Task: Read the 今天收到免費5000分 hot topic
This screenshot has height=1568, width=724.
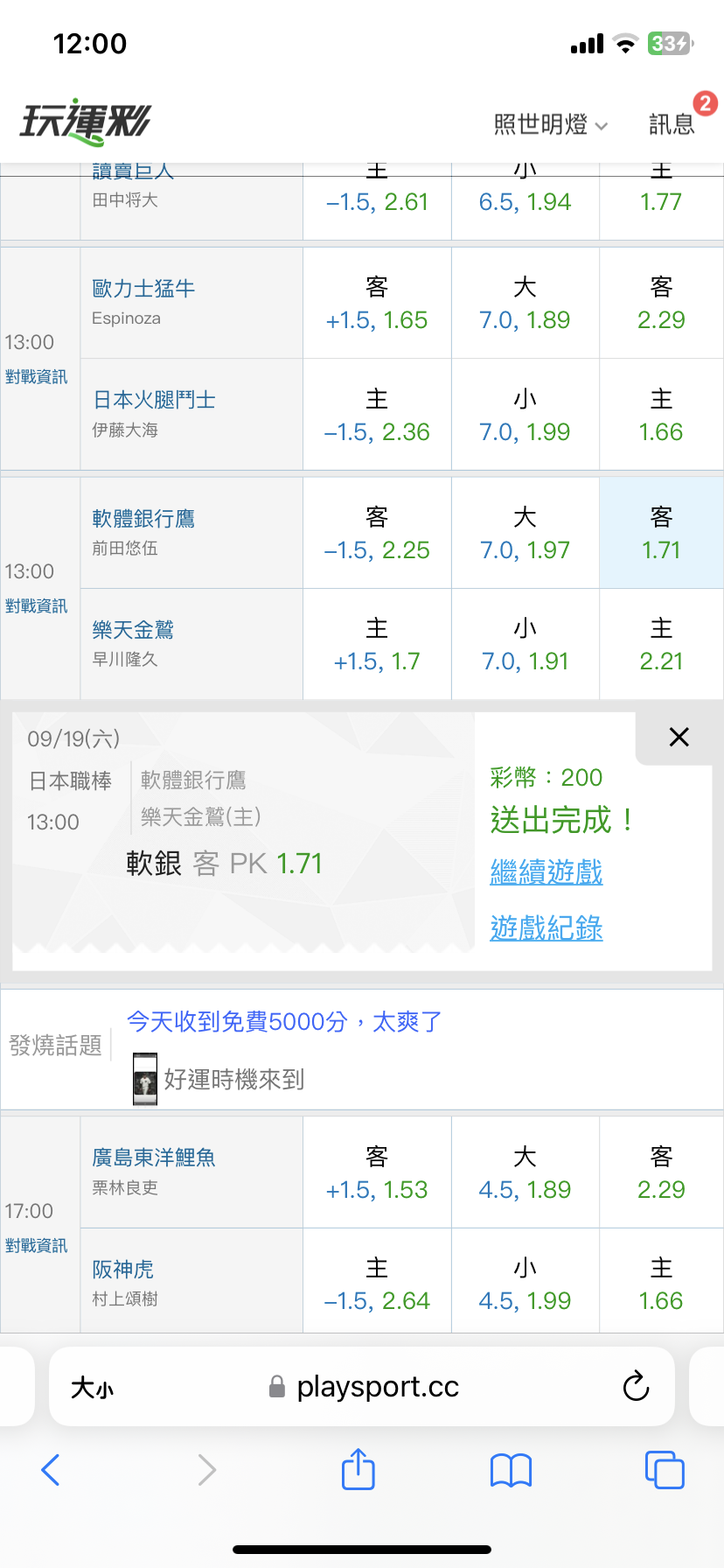Action: point(284,1021)
